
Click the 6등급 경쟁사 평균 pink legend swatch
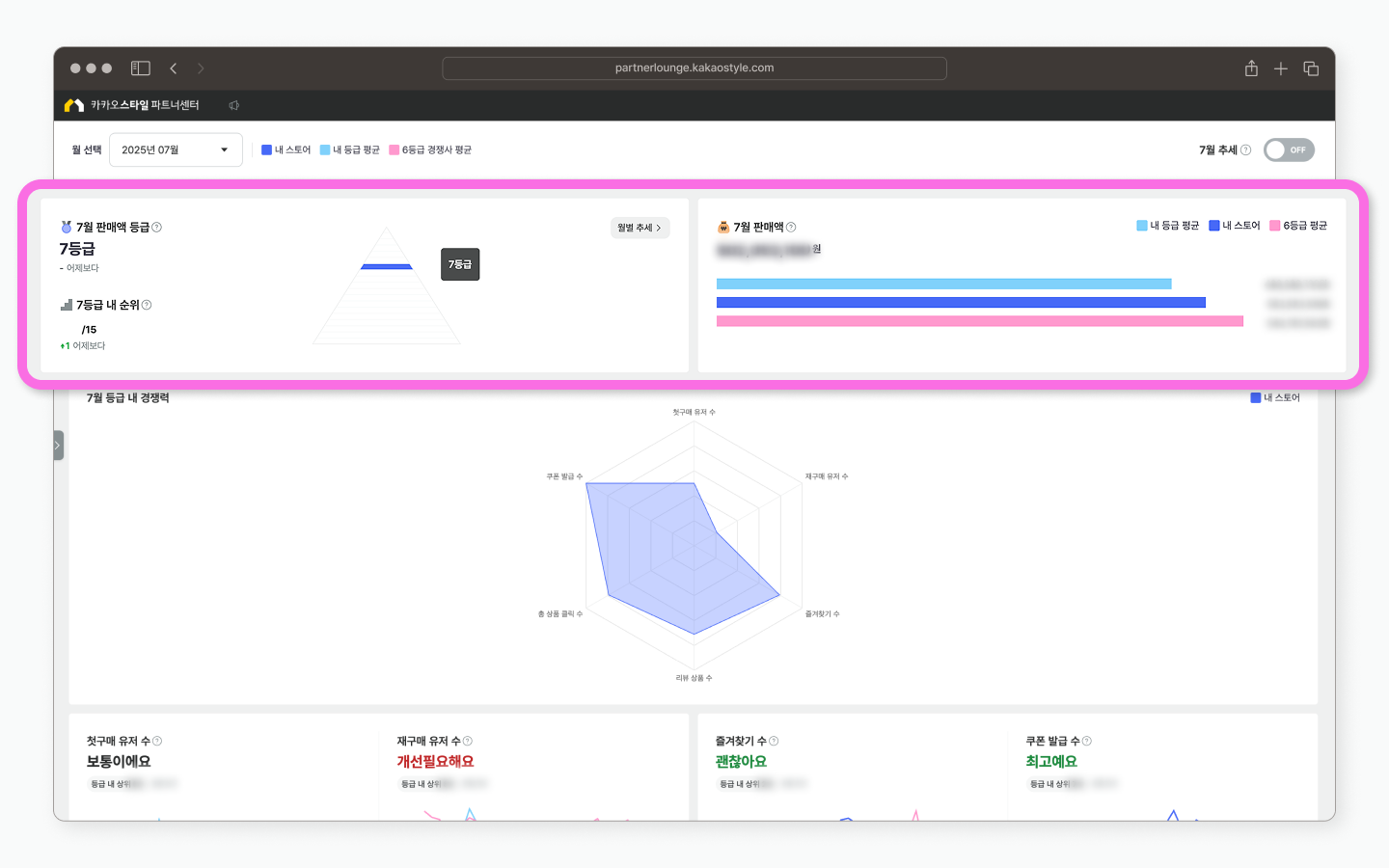tap(394, 149)
